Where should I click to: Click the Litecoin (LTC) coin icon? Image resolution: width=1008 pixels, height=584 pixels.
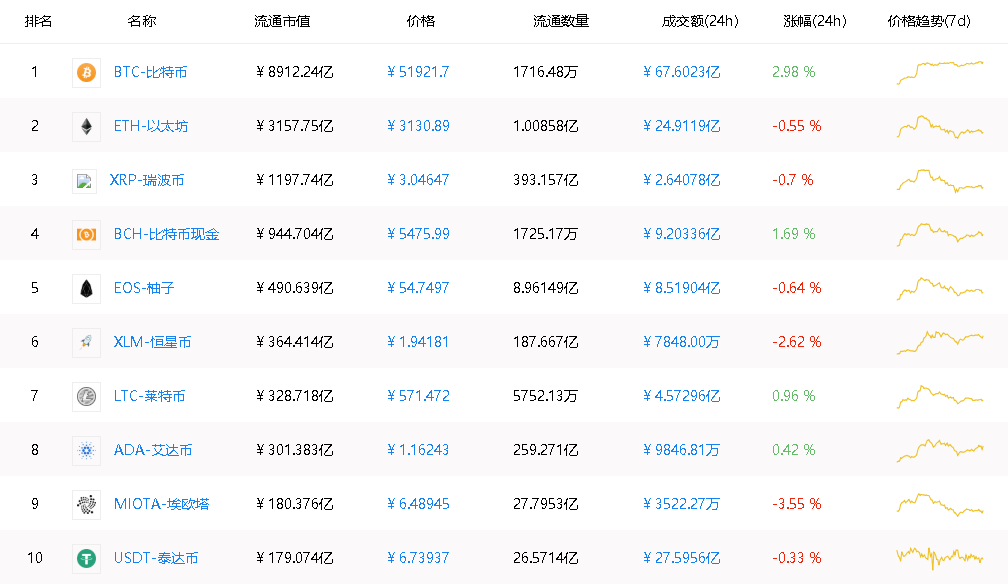(86, 396)
